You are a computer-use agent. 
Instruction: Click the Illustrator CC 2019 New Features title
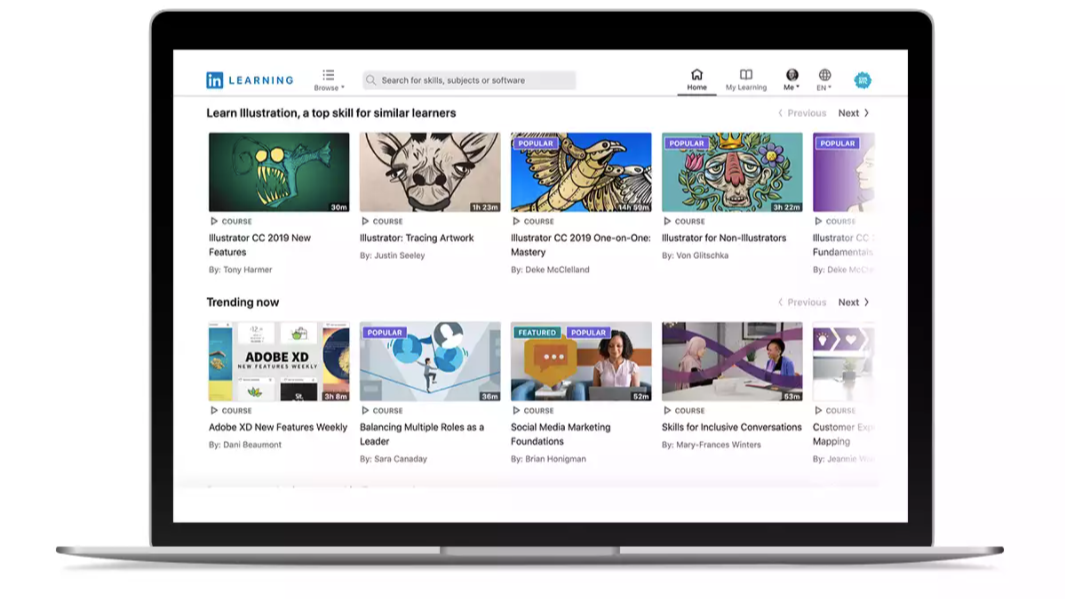259,245
